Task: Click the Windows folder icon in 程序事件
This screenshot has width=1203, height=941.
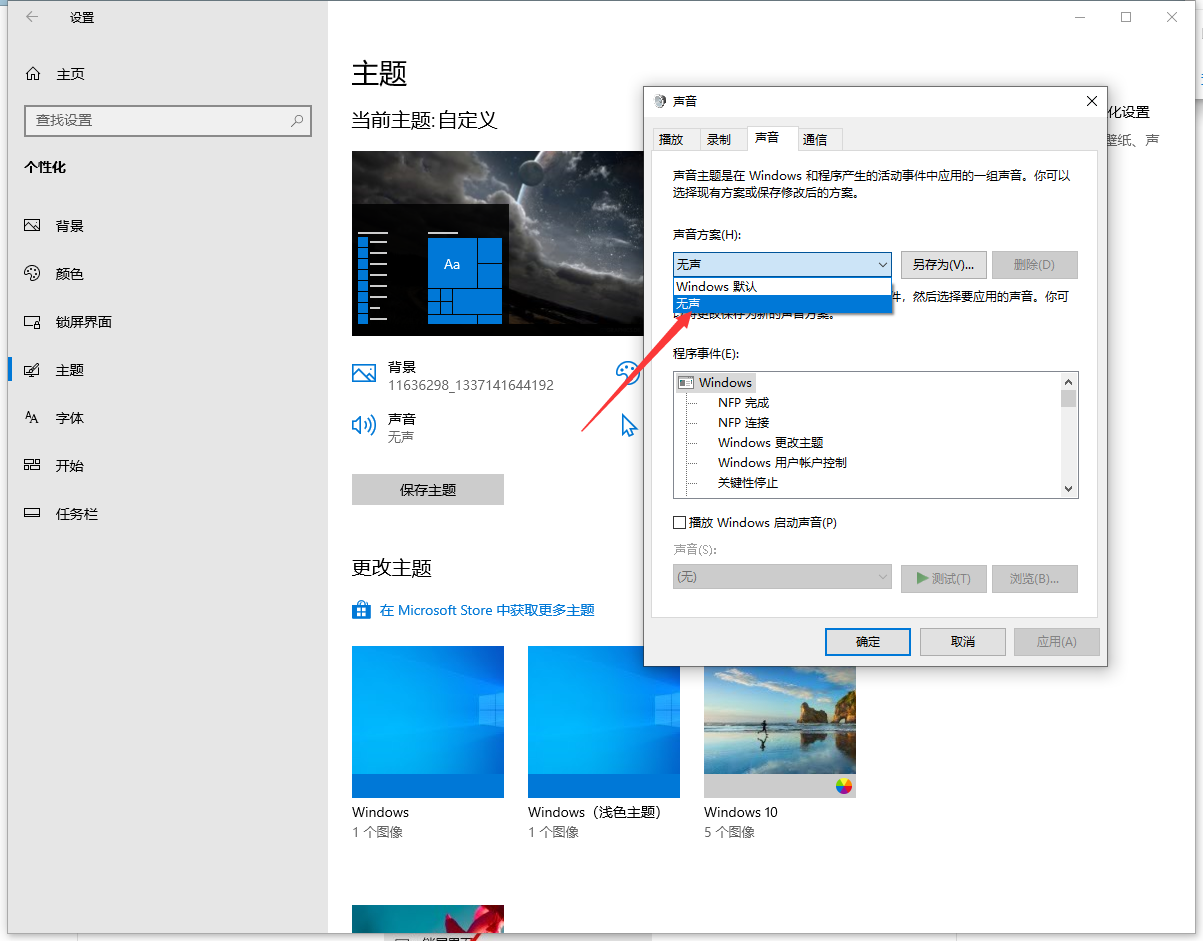Action: 686,383
